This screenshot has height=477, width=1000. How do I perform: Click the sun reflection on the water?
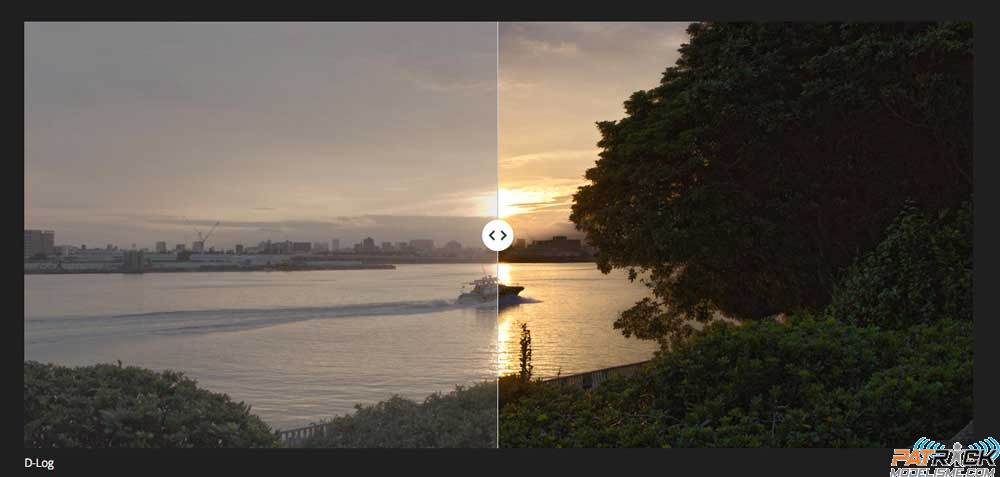point(505,332)
